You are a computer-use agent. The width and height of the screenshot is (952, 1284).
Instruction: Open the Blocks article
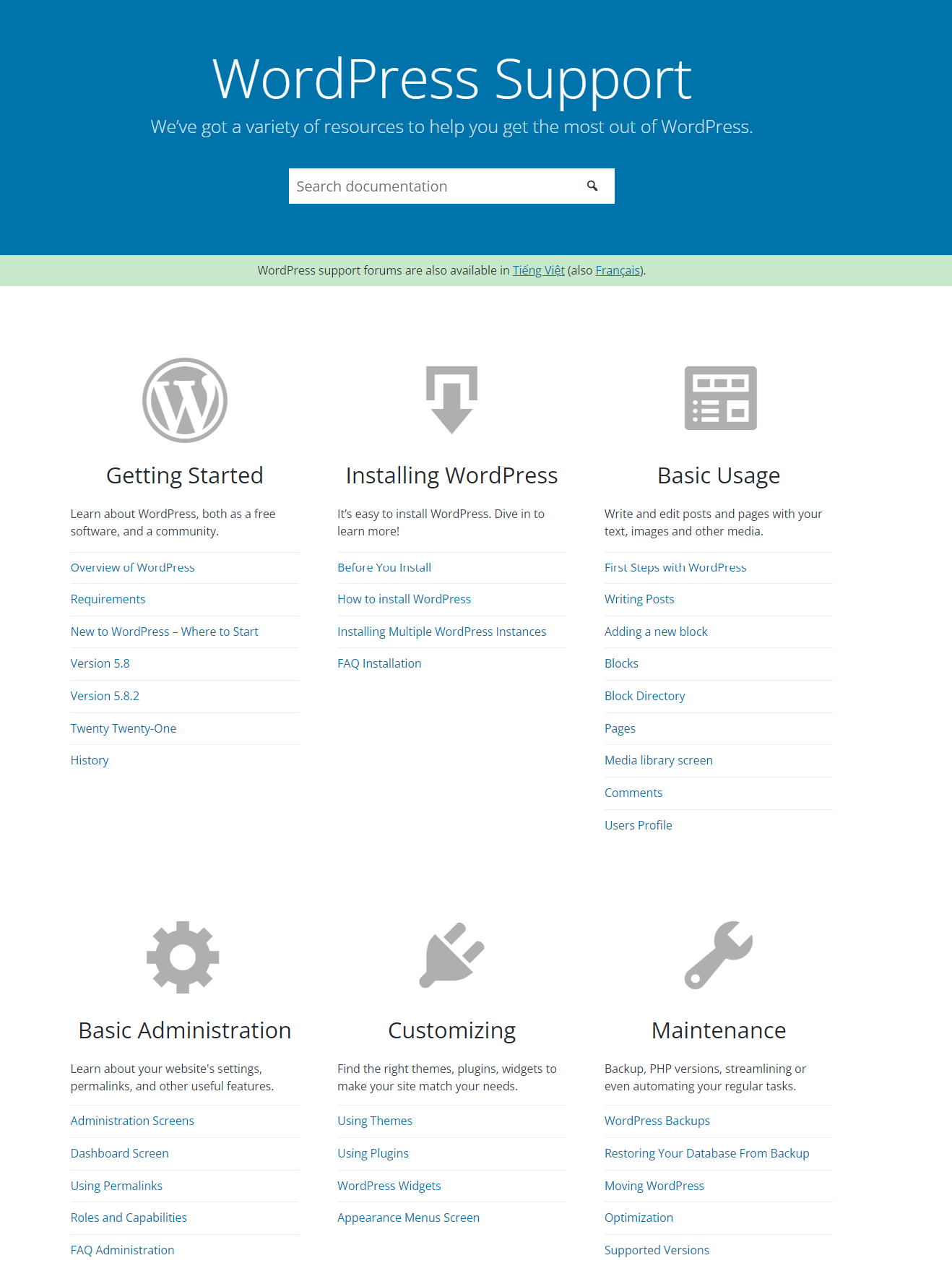coord(621,663)
